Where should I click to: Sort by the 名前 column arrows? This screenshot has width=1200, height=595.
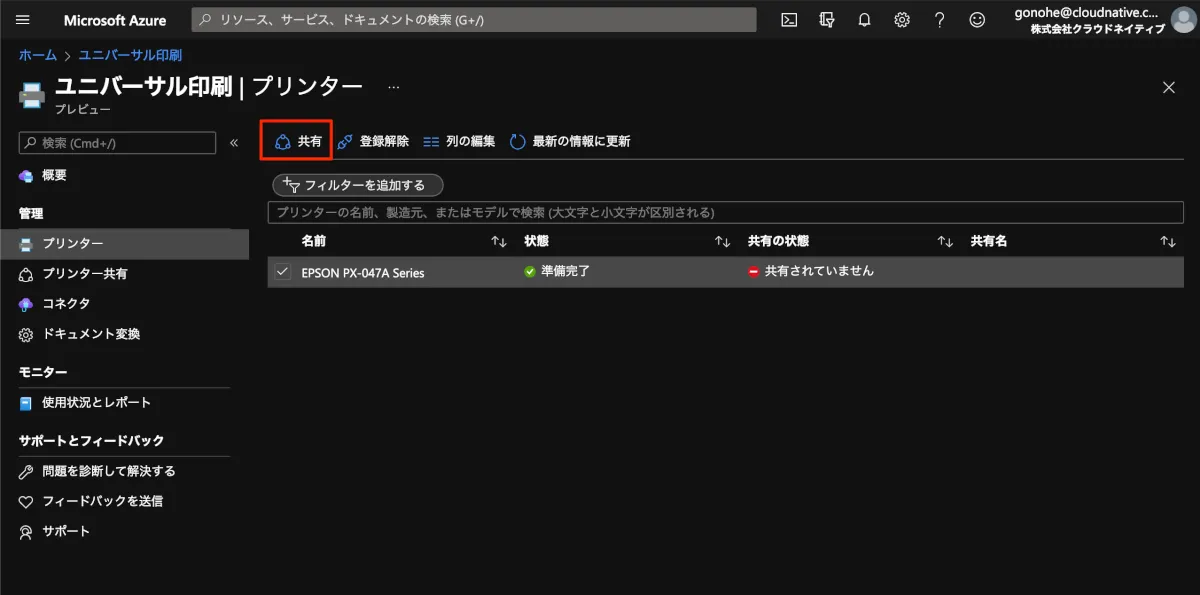click(x=499, y=242)
